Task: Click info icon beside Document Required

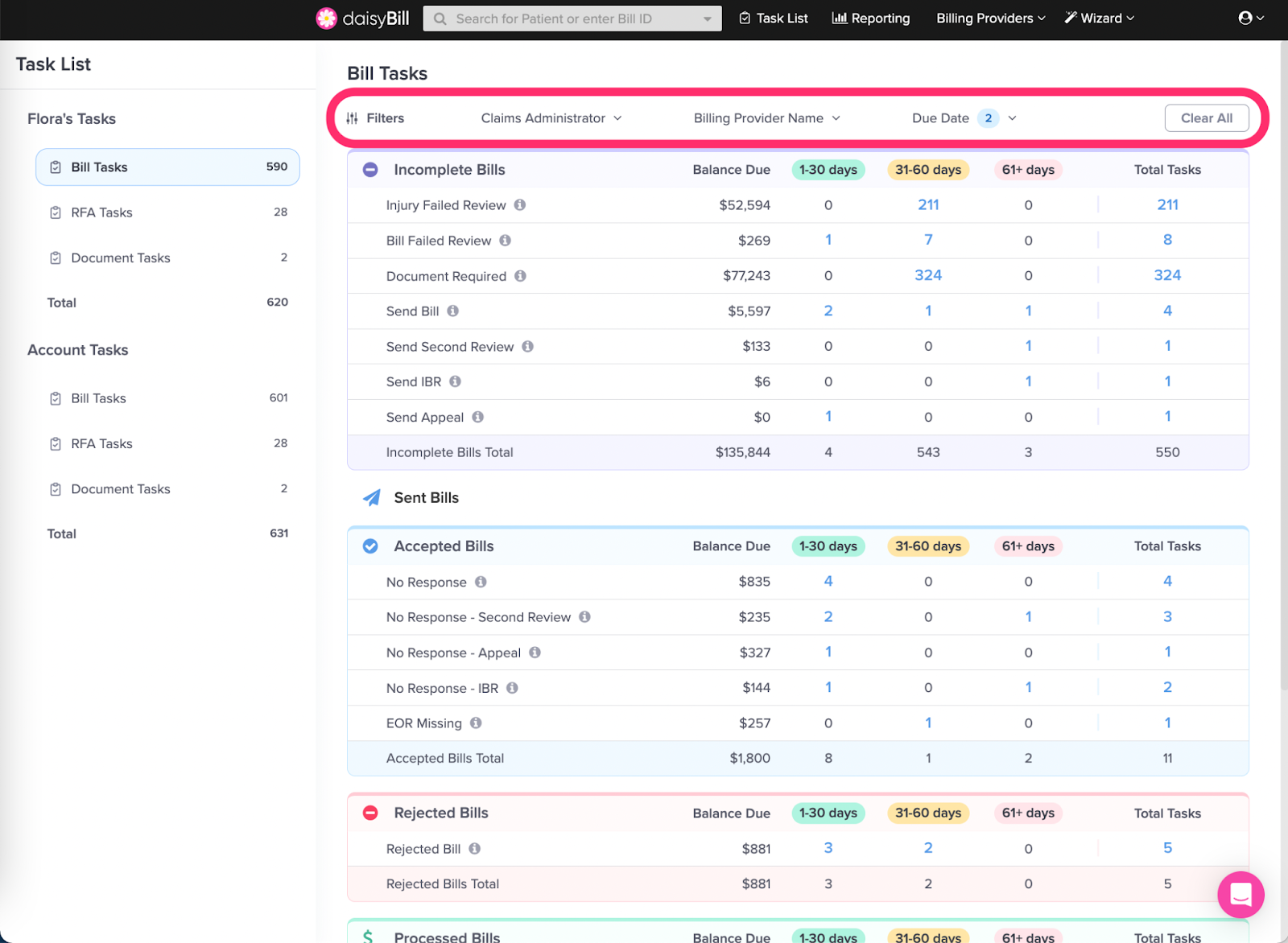Action: (521, 276)
